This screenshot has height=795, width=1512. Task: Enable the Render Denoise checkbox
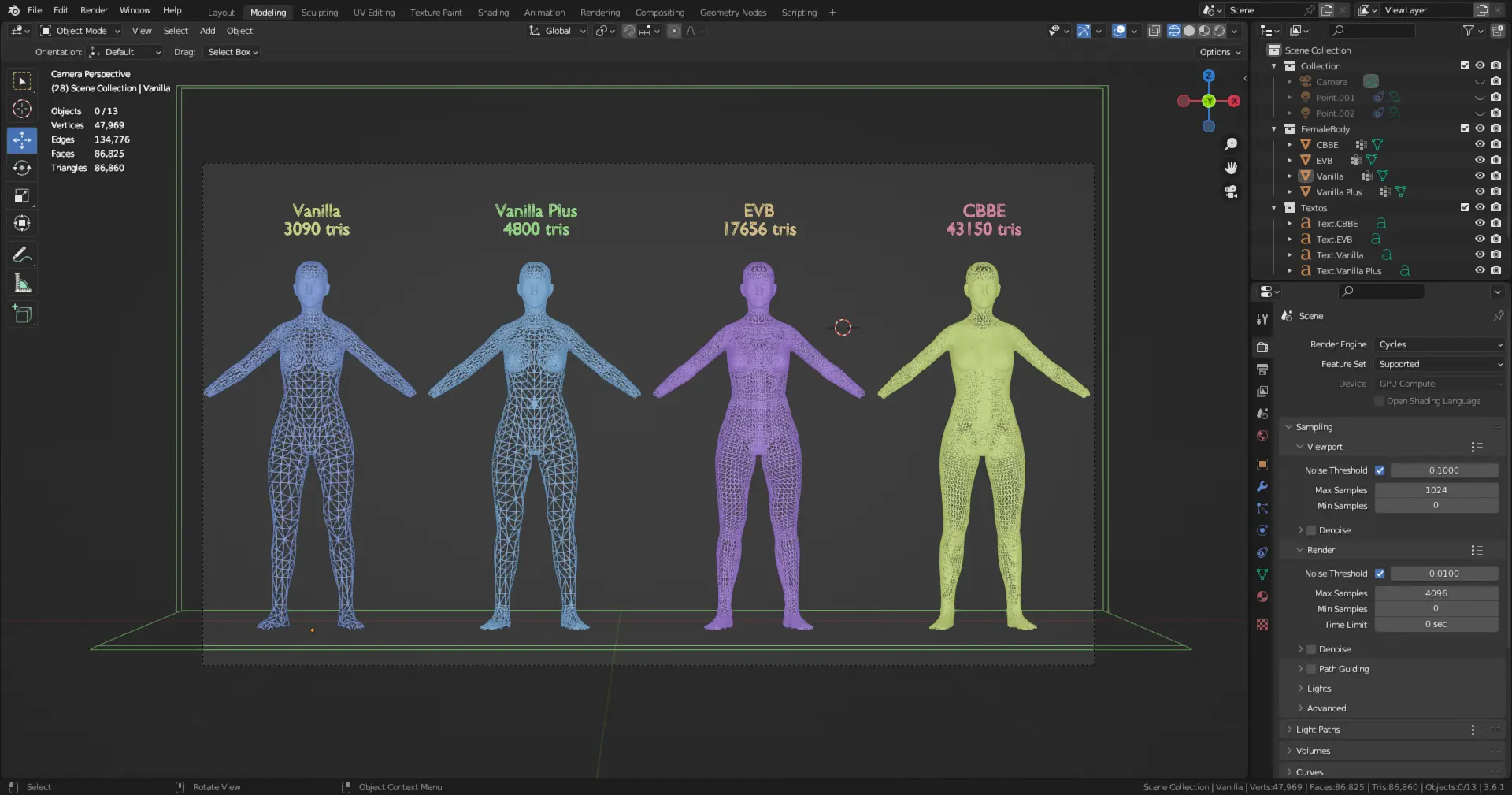click(1312, 649)
